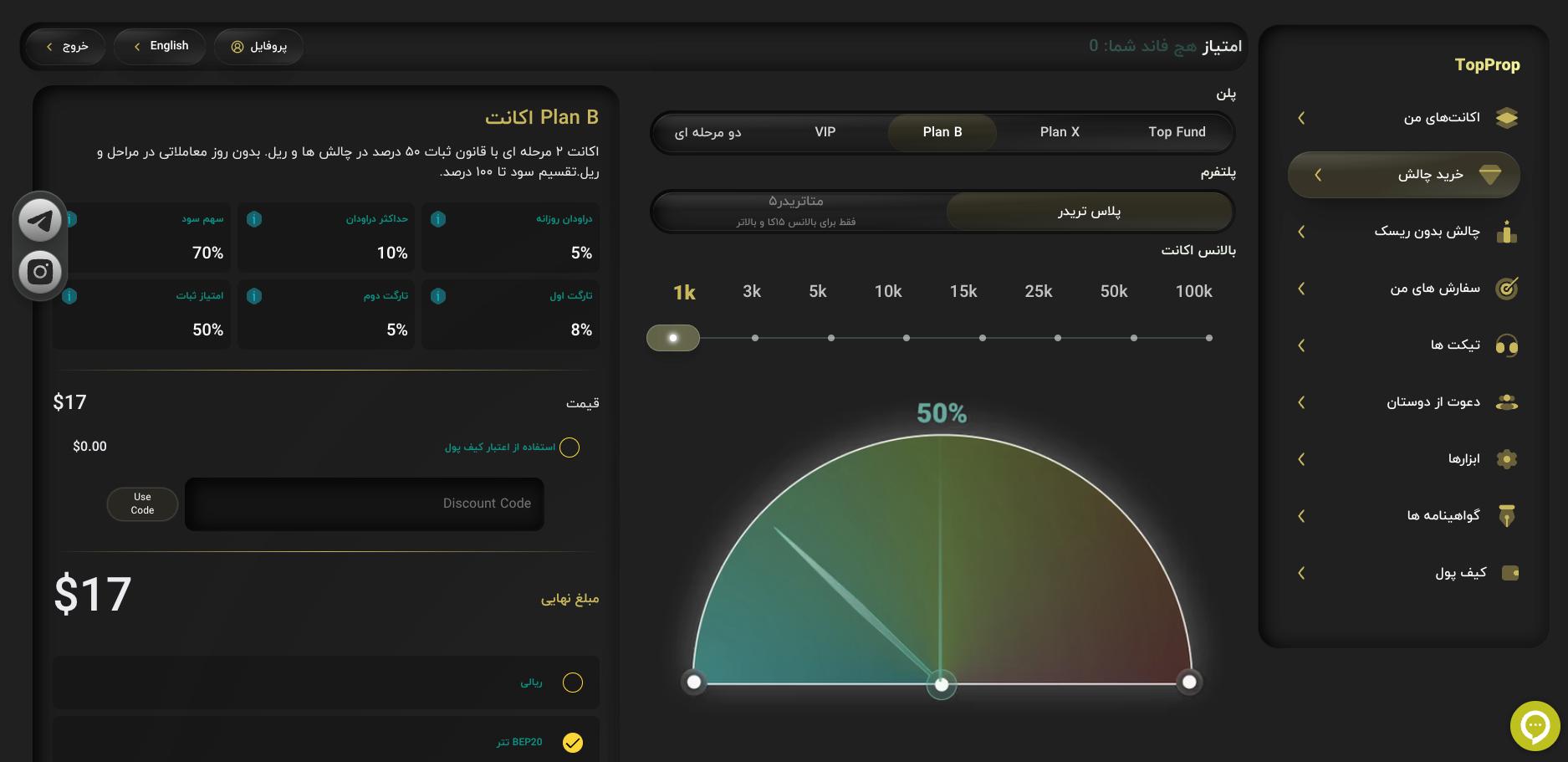Click into the Discount Code field
Viewport: 1568px width, 762px height.
pyautogui.click(x=364, y=504)
